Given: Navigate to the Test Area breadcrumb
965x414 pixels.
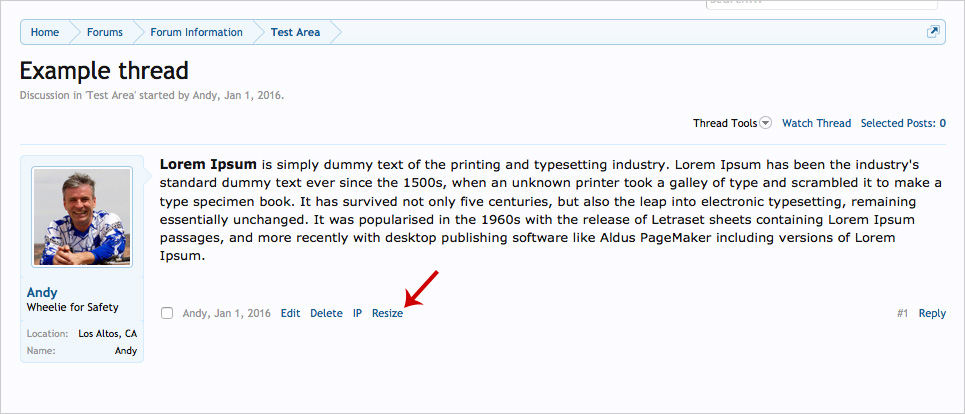Looking at the screenshot, I should [295, 32].
